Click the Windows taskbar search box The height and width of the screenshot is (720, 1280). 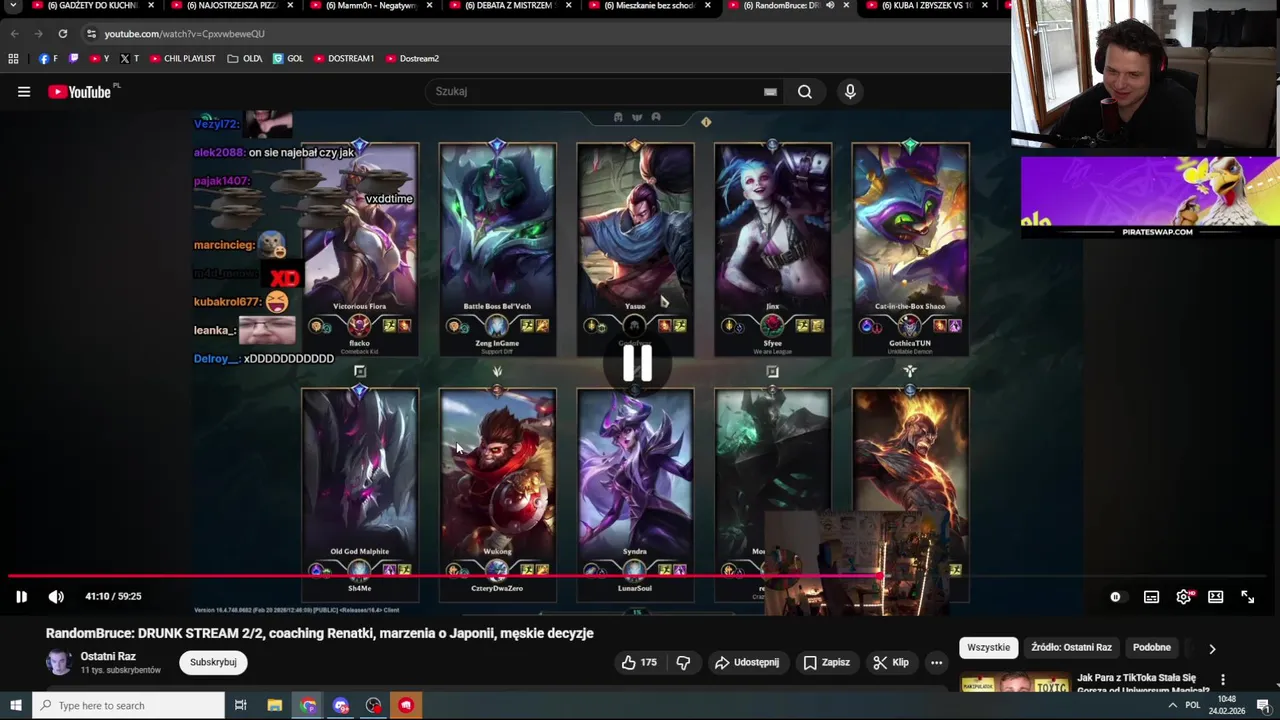pyautogui.click(x=128, y=706)
